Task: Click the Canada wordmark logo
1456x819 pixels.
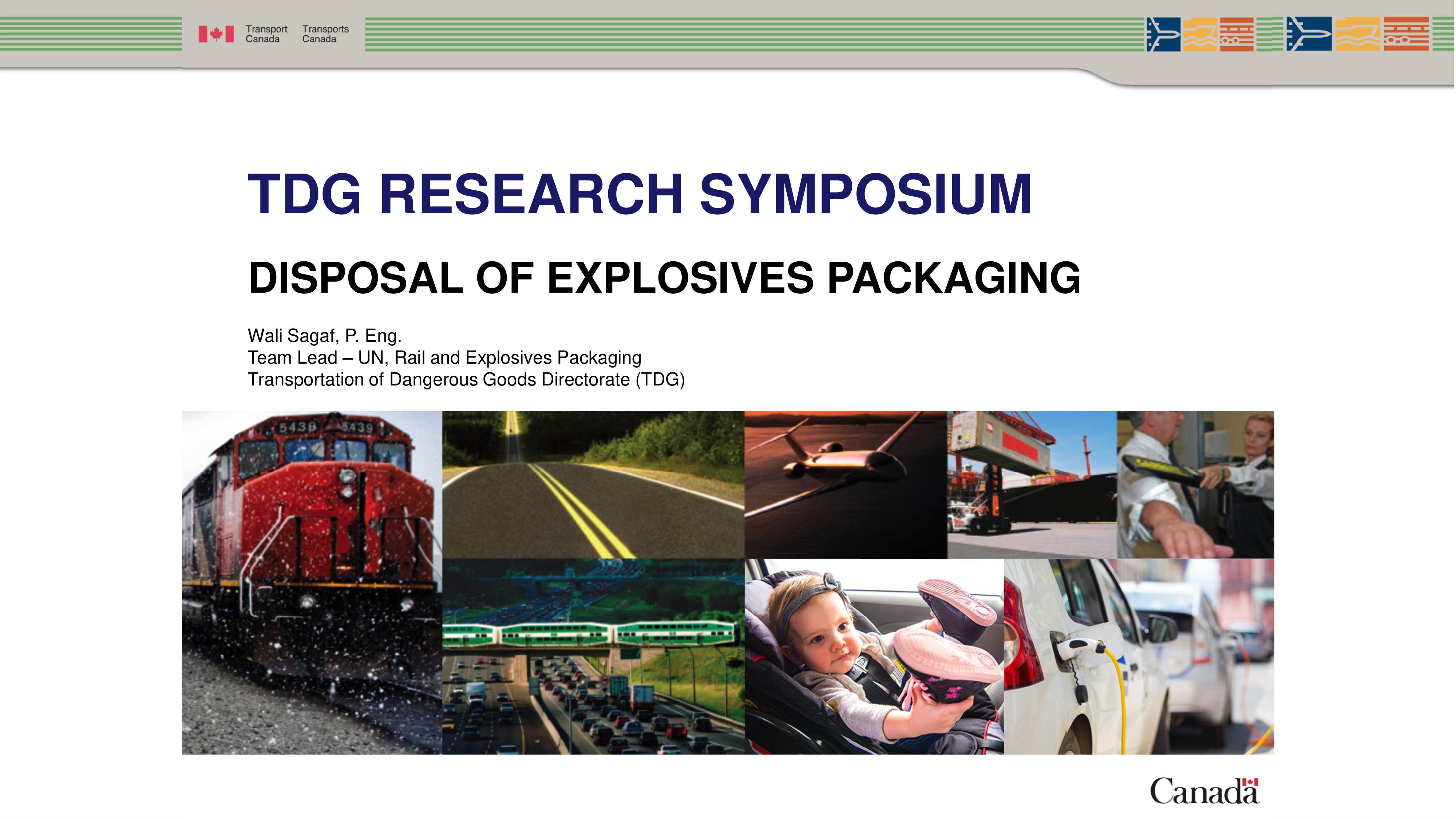Action: 1204,791
